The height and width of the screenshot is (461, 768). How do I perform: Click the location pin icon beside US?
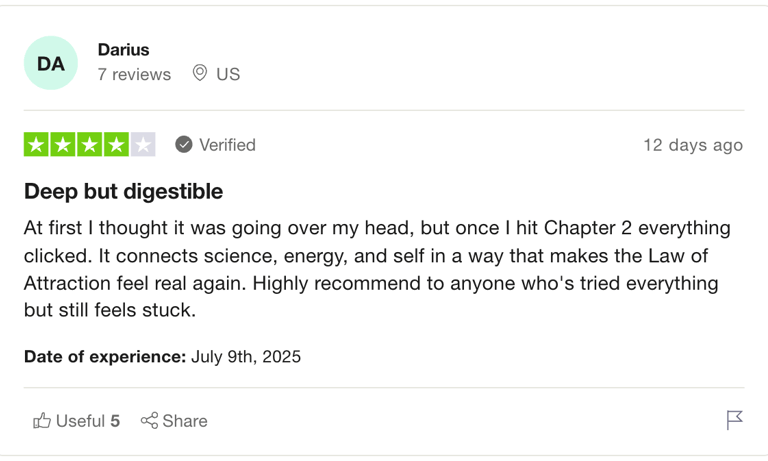tap(200, 73)
